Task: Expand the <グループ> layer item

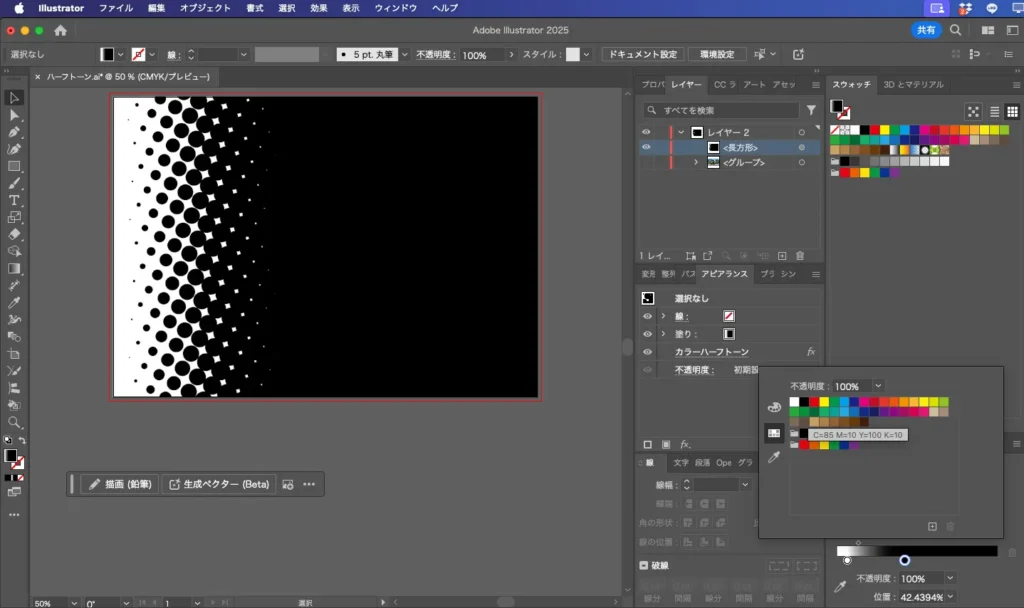Action: pos(696,162)
